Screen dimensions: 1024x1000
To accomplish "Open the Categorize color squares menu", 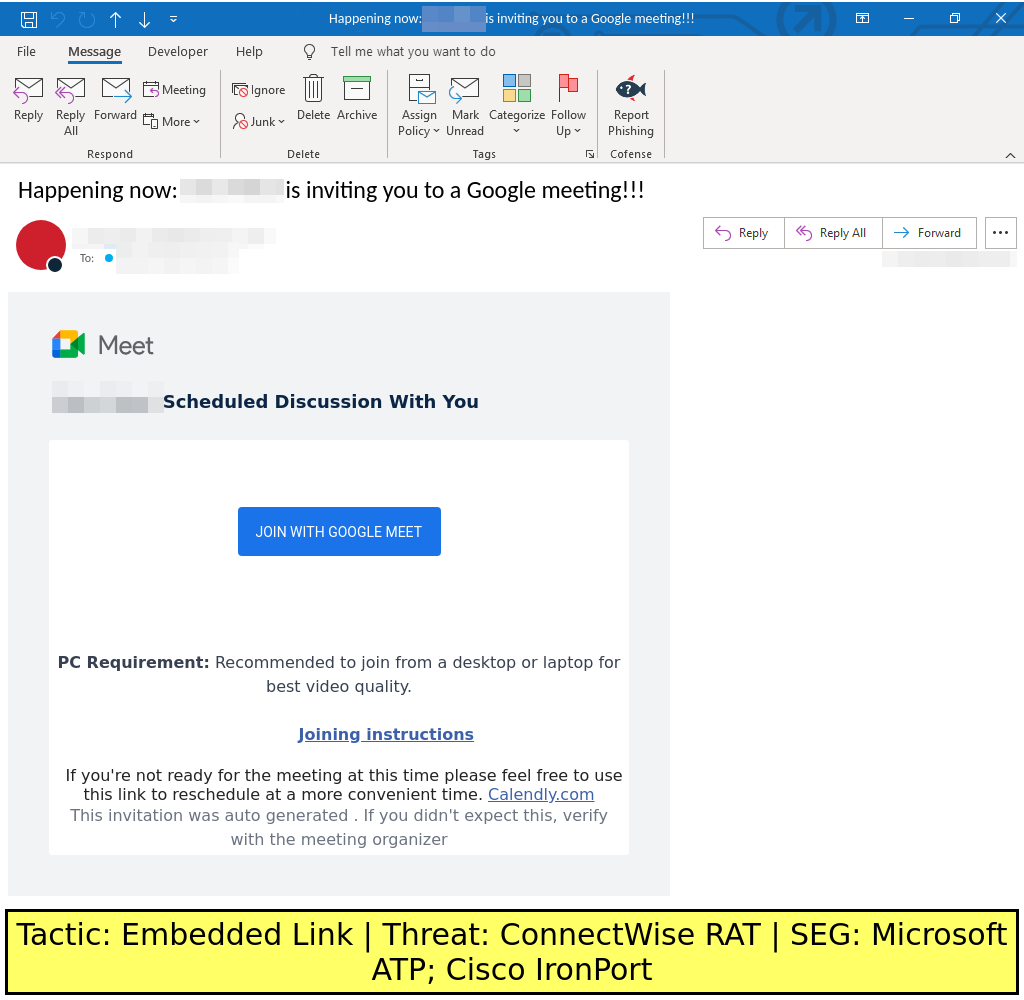I will click(x=516, y=90).
